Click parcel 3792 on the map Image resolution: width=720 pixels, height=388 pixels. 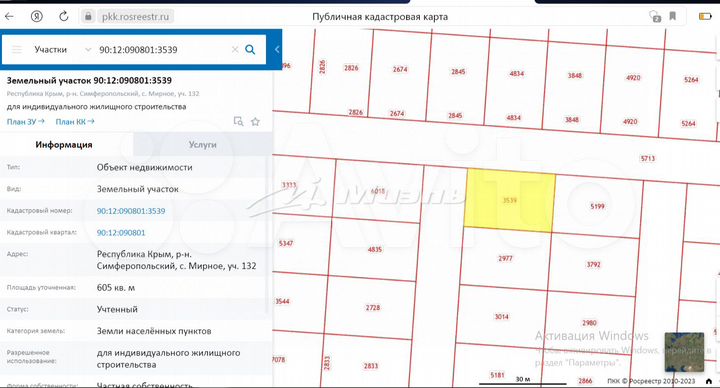coord(593,264)
